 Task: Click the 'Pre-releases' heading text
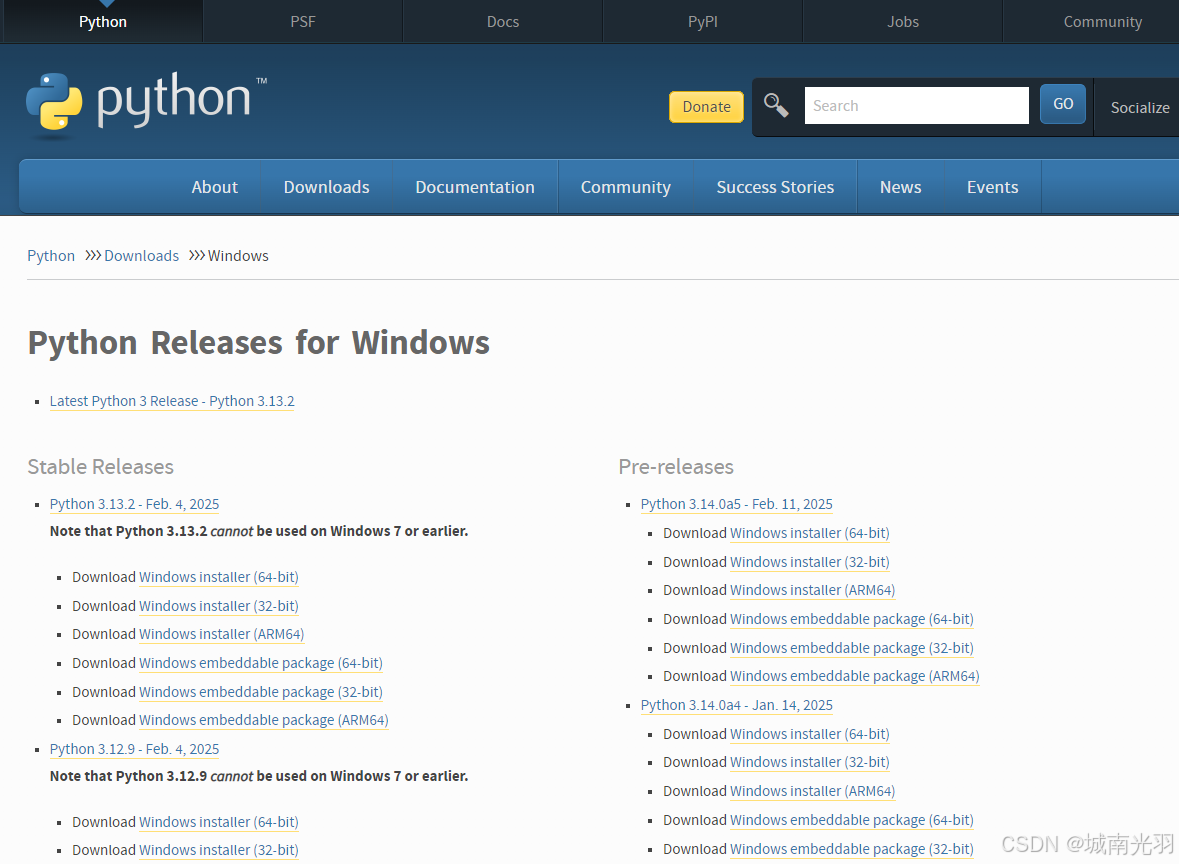coord(676,467)
